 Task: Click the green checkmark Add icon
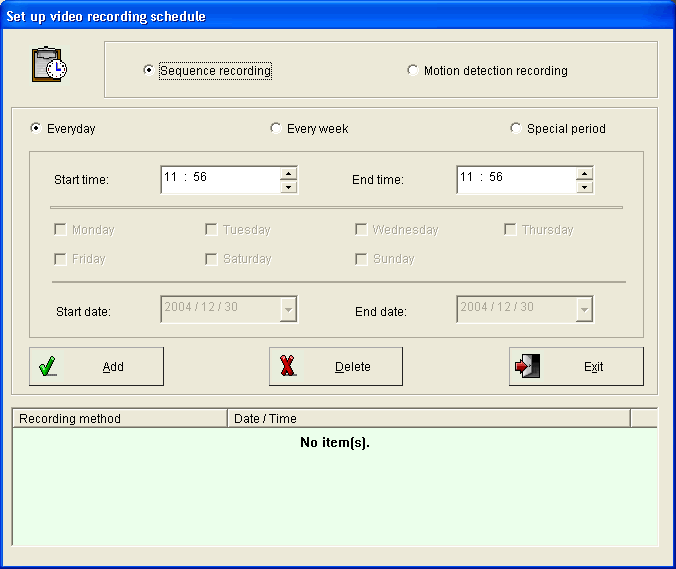click(48, 367)
